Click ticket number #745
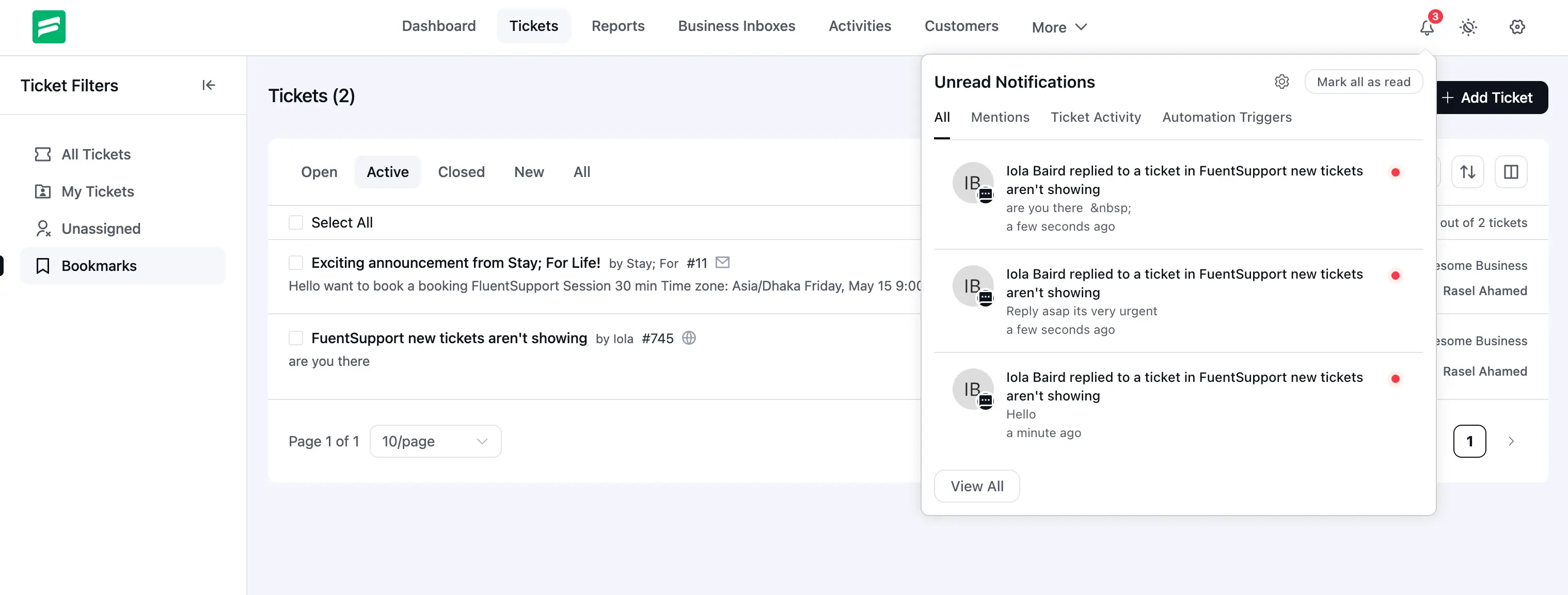 pyautogui.click(x=657, y=339)
